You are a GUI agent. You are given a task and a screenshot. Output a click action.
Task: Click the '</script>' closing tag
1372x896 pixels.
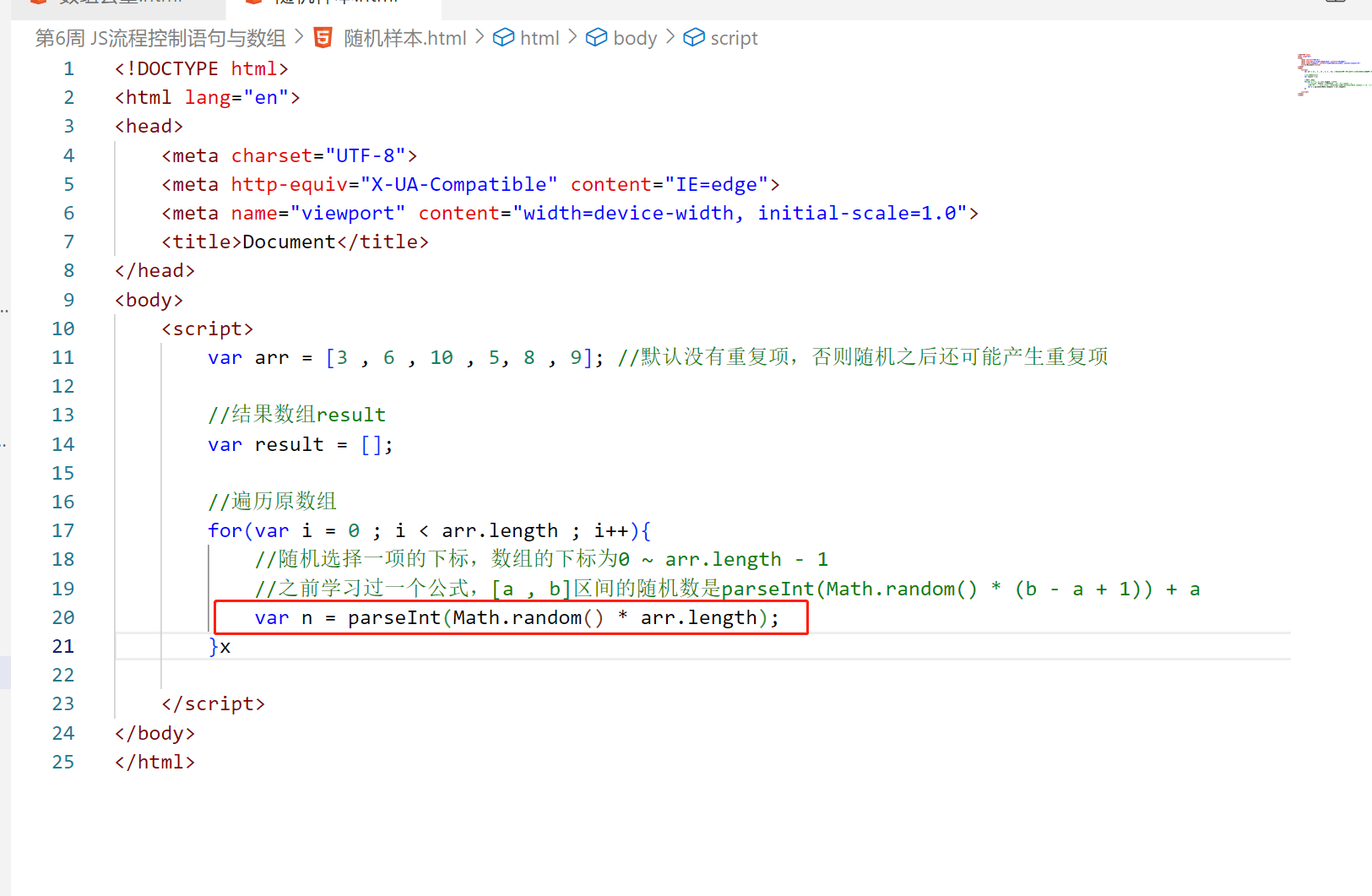[x=214, y=703]
